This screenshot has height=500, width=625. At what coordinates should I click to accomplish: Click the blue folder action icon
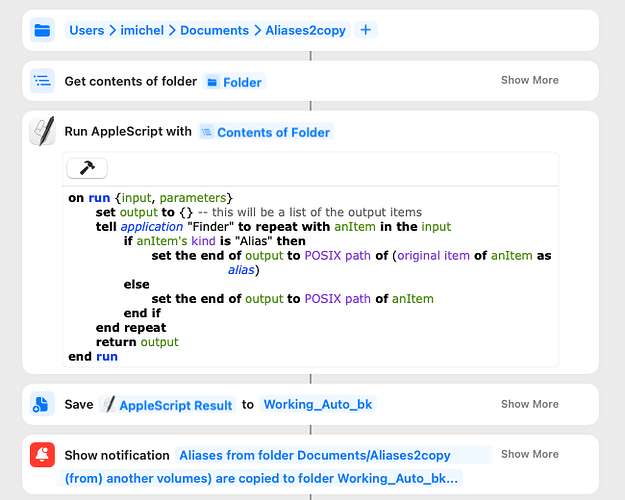point(42,30)
